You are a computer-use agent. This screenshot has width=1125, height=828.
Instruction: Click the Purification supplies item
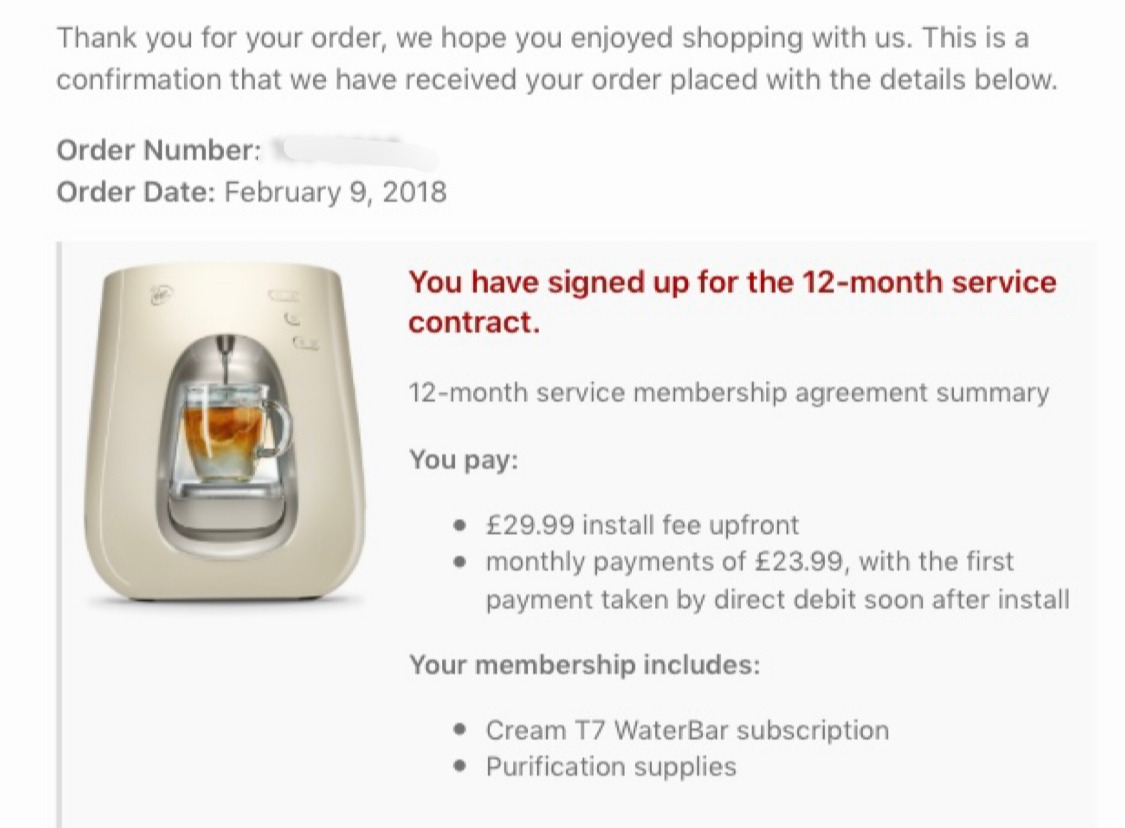point(611,767)
